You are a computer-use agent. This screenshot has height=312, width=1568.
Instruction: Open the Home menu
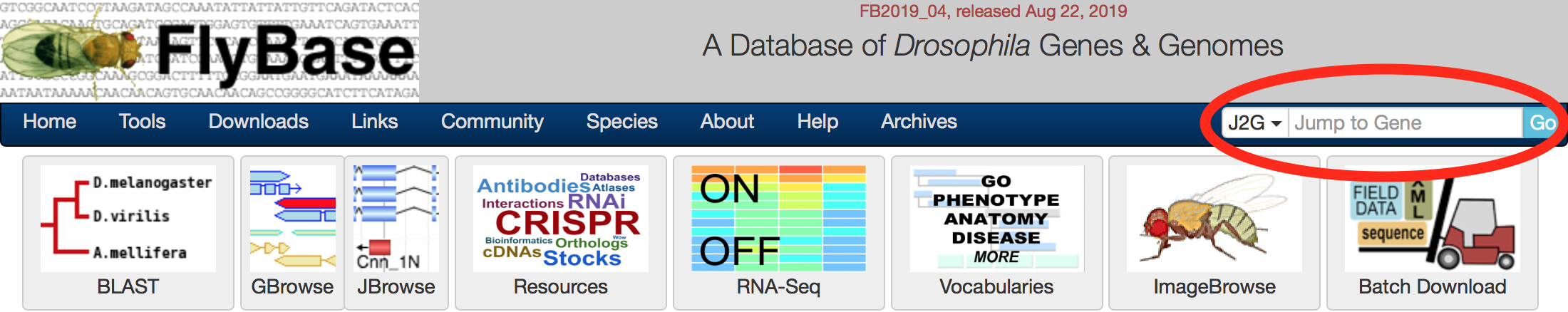[50, 122]
